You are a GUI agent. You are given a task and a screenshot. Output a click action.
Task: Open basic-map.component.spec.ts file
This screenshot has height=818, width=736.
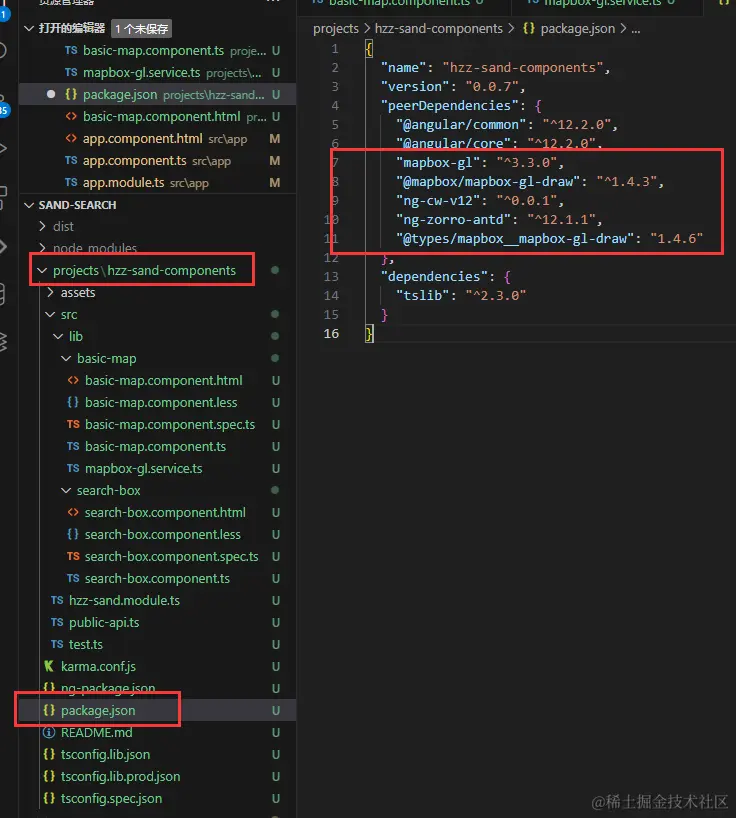[157, 425]
